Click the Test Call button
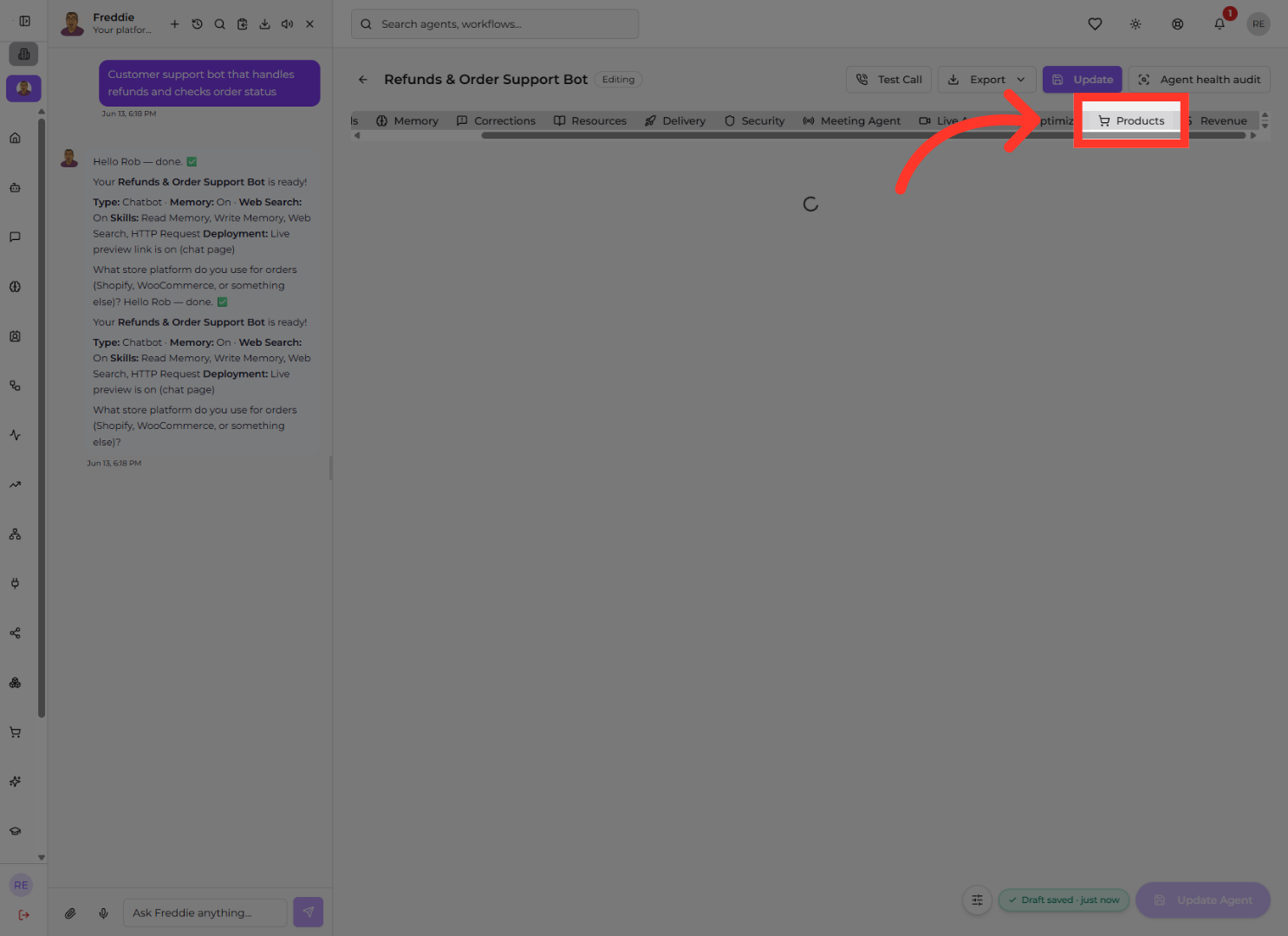Viewport: 1288px width, 936px height. click(888, 80)
